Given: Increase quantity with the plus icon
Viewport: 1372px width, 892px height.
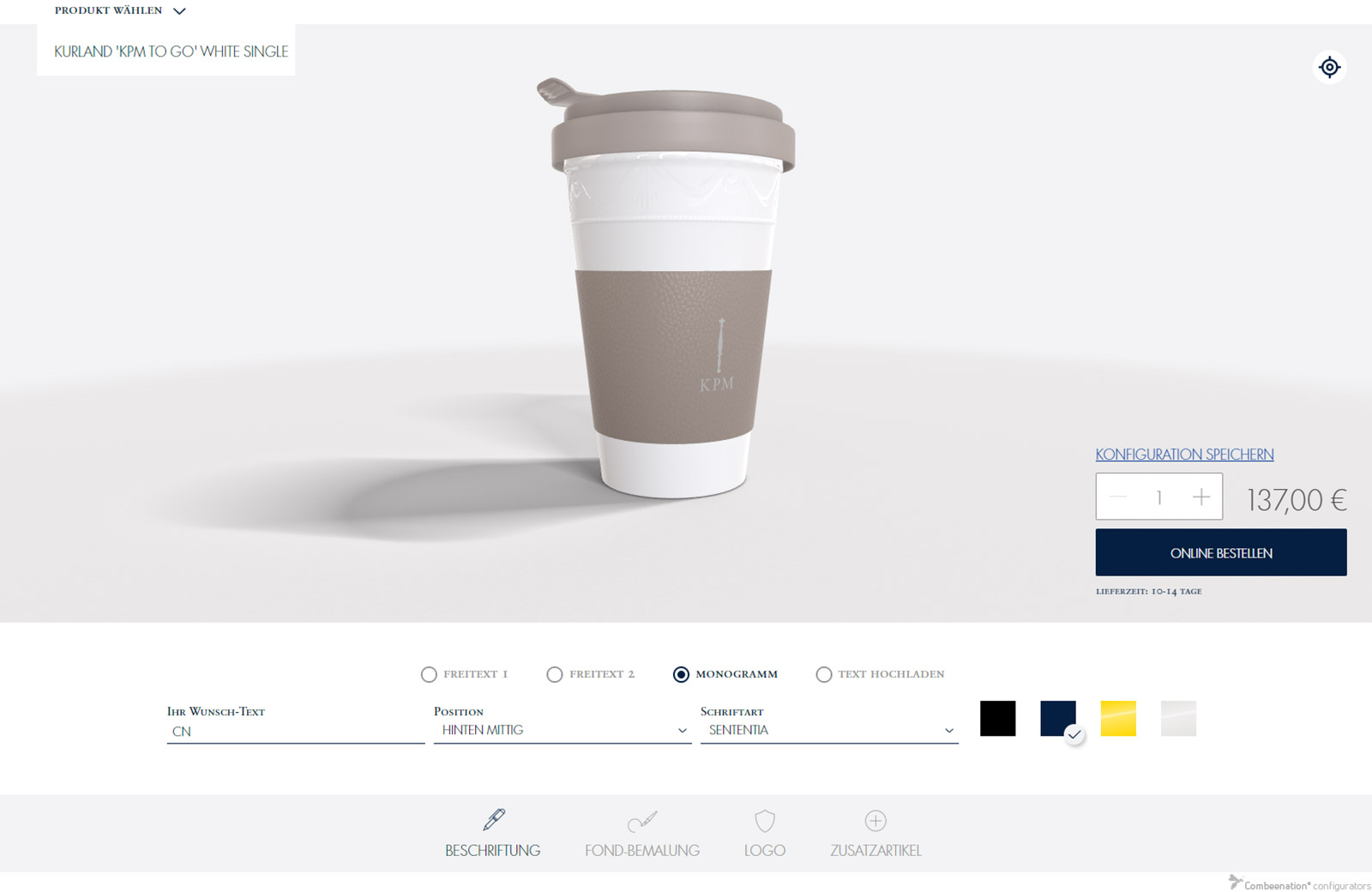Looking at the screenshot, I should pyautogui.click(x=1200, y=497).
